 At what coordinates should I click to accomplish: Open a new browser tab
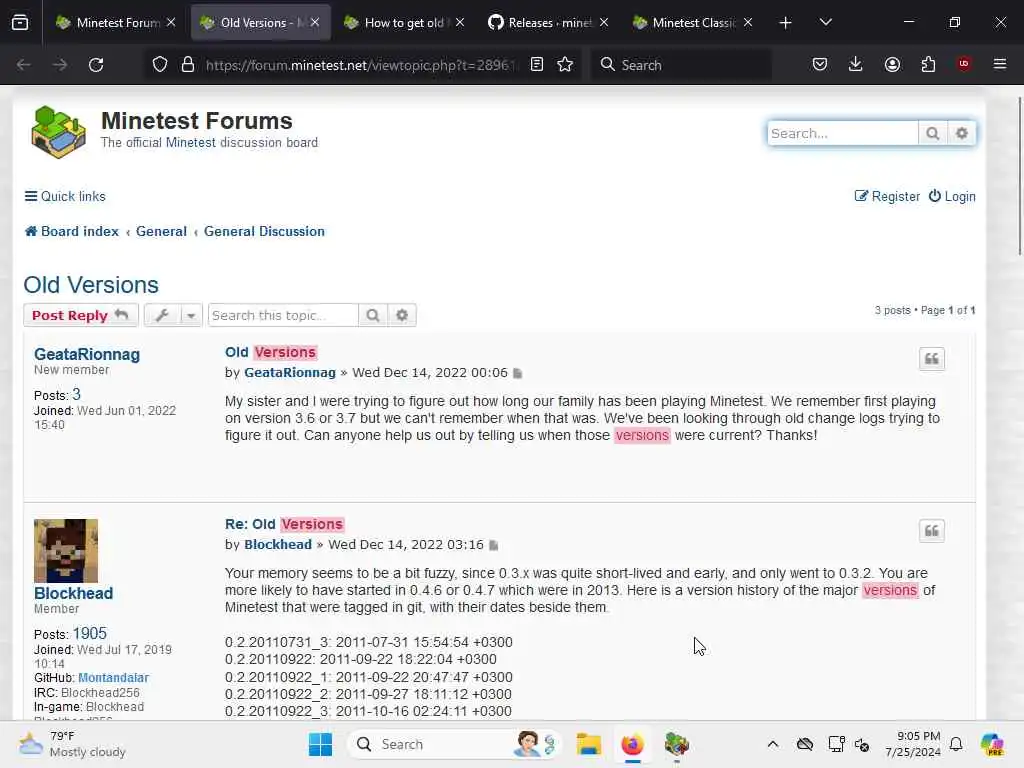pos(786,22)
